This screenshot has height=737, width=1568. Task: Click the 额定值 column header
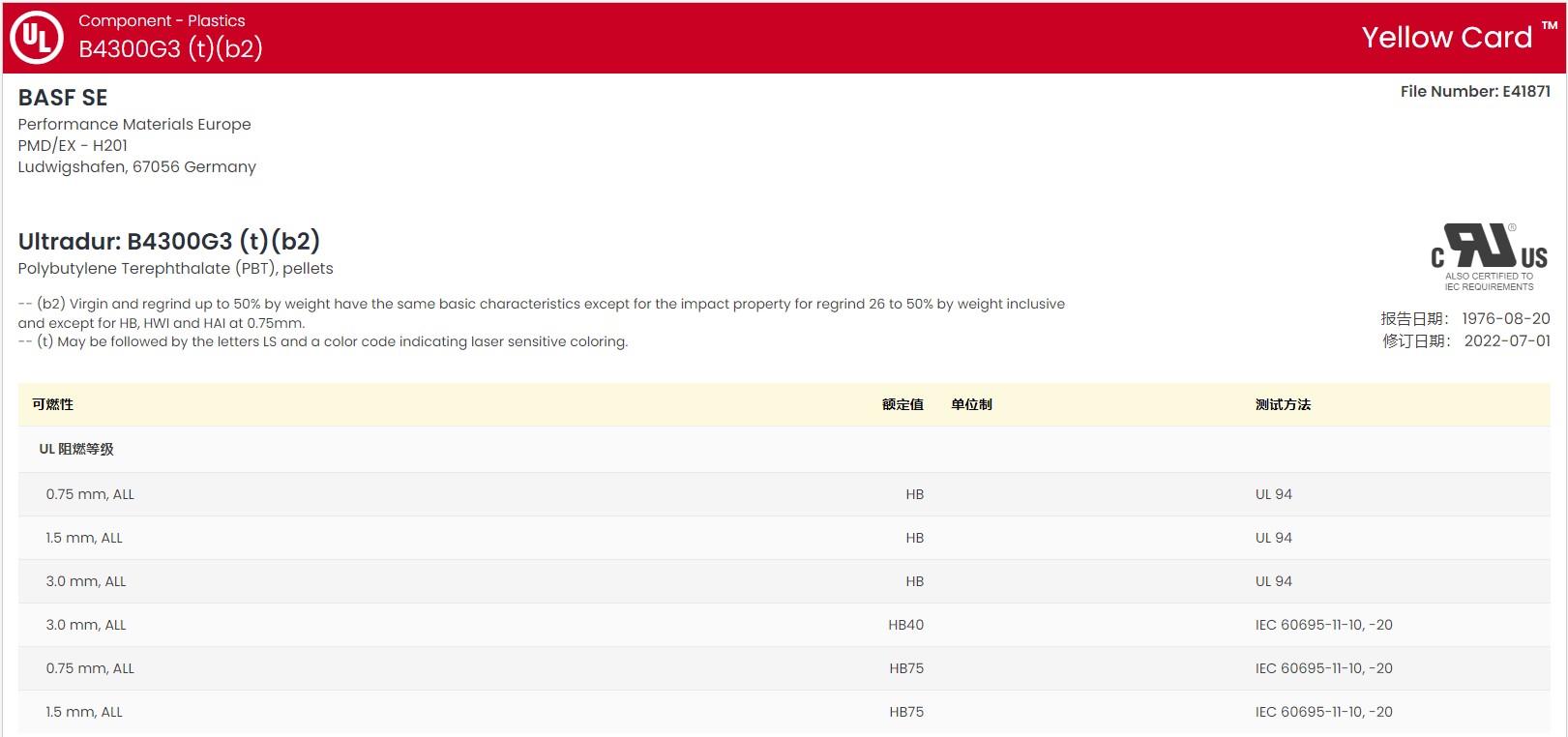point(902,404)
